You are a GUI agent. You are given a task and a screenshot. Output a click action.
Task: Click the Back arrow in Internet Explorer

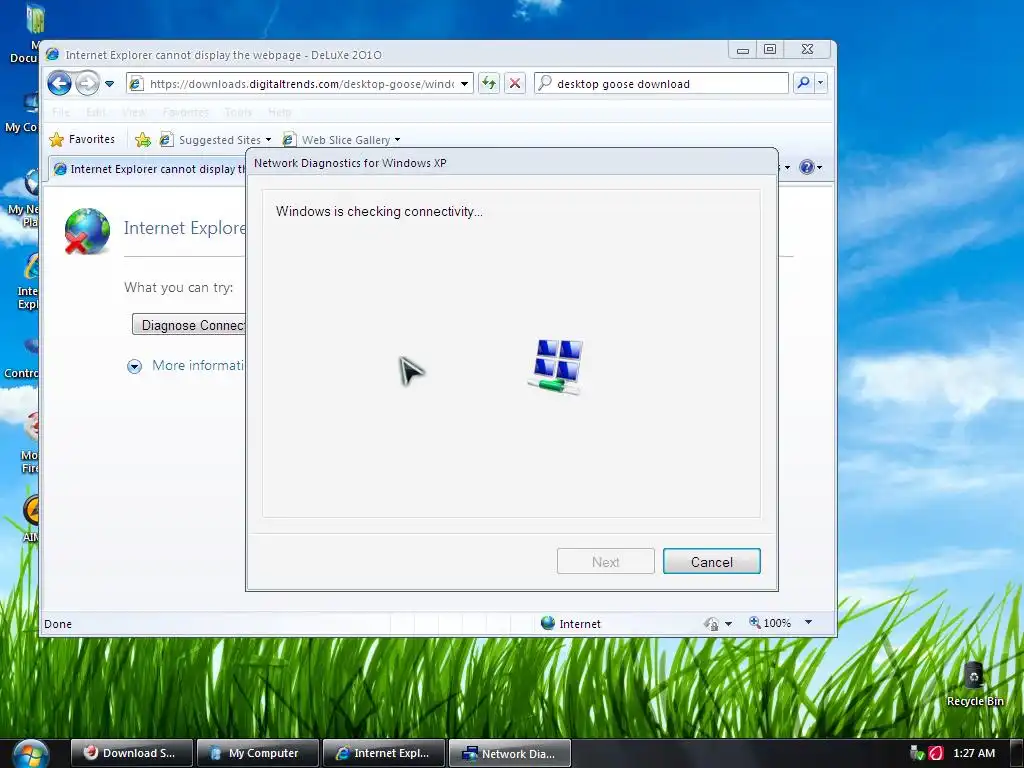59,84
